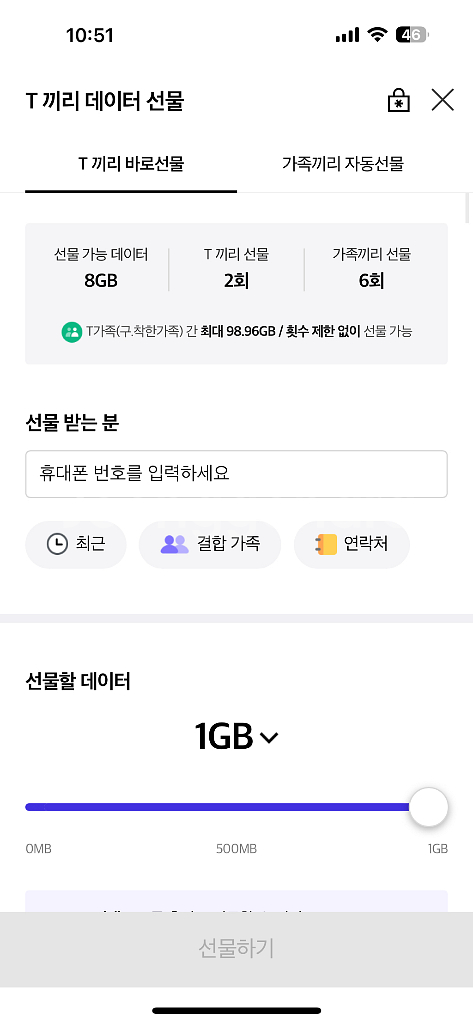Switch to T 끼리 바로선물 tab
The image size is (473, 1024).
pyautogui.click(x=131, y=163)
